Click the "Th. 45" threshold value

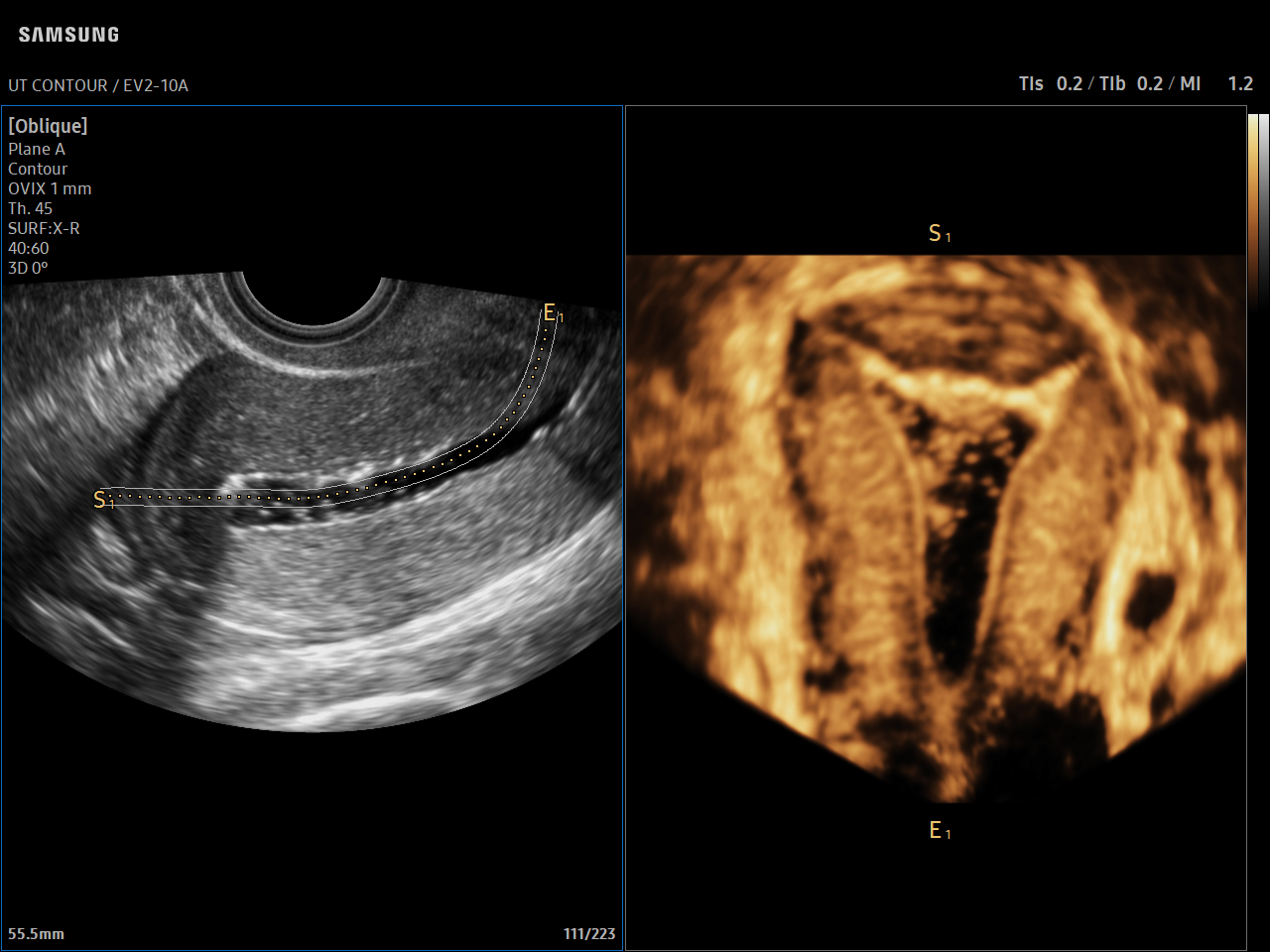[x=31, y=208]
